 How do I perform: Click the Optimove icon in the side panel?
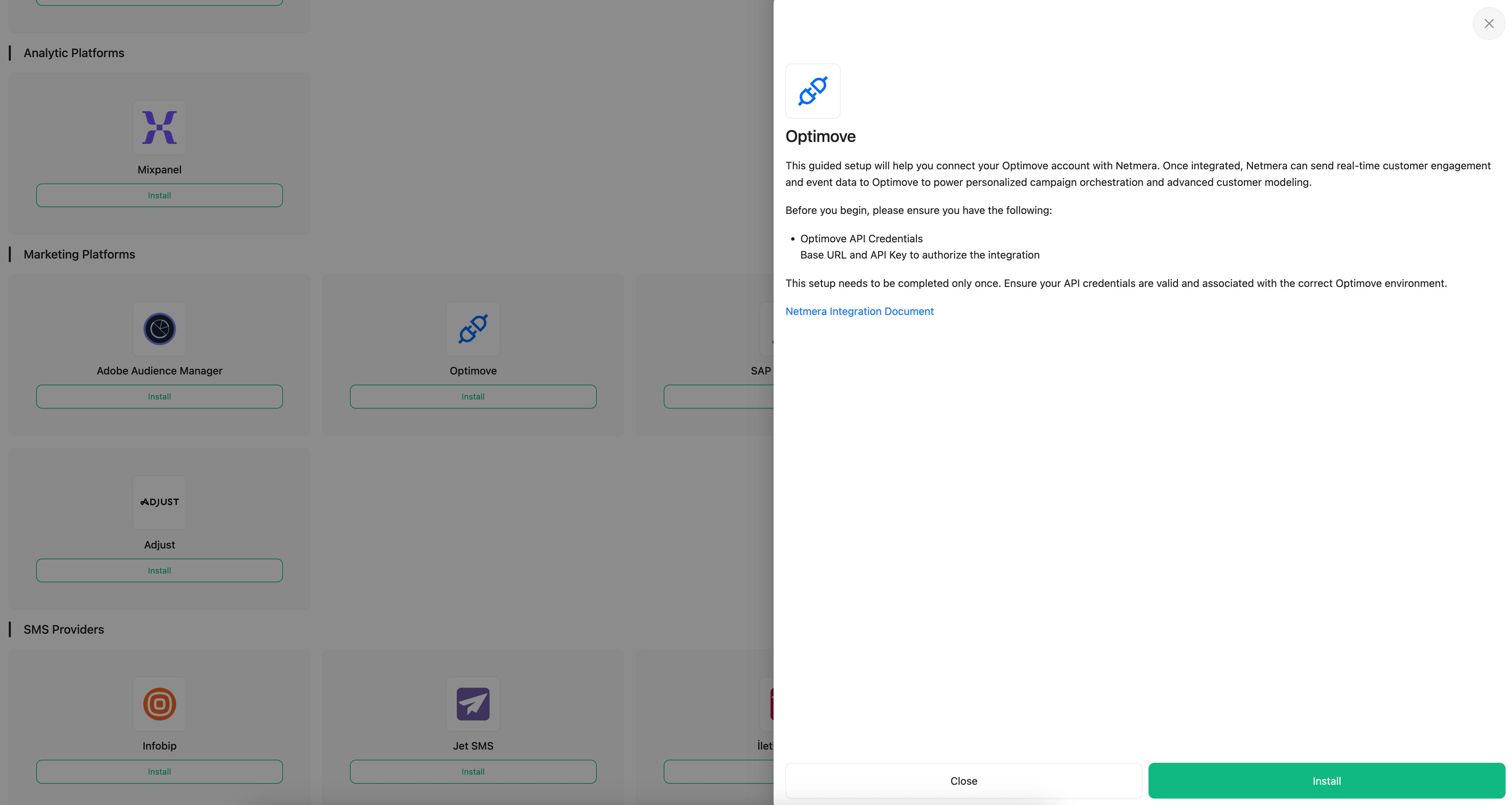pyautogui.click(x=812, y=91)
